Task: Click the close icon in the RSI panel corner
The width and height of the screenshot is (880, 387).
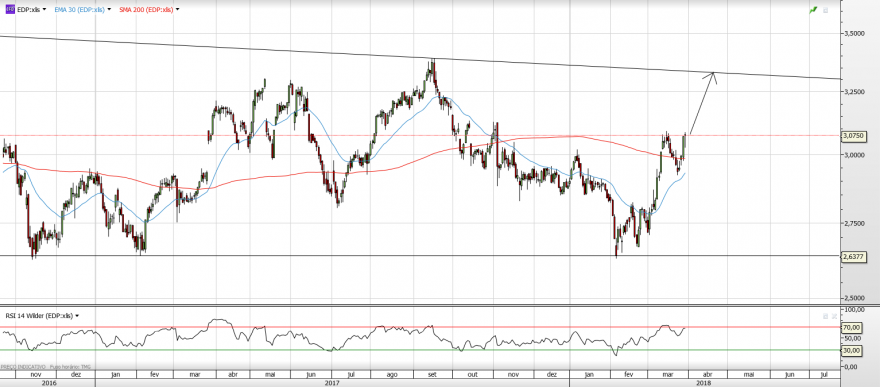Action: (835, 316)
